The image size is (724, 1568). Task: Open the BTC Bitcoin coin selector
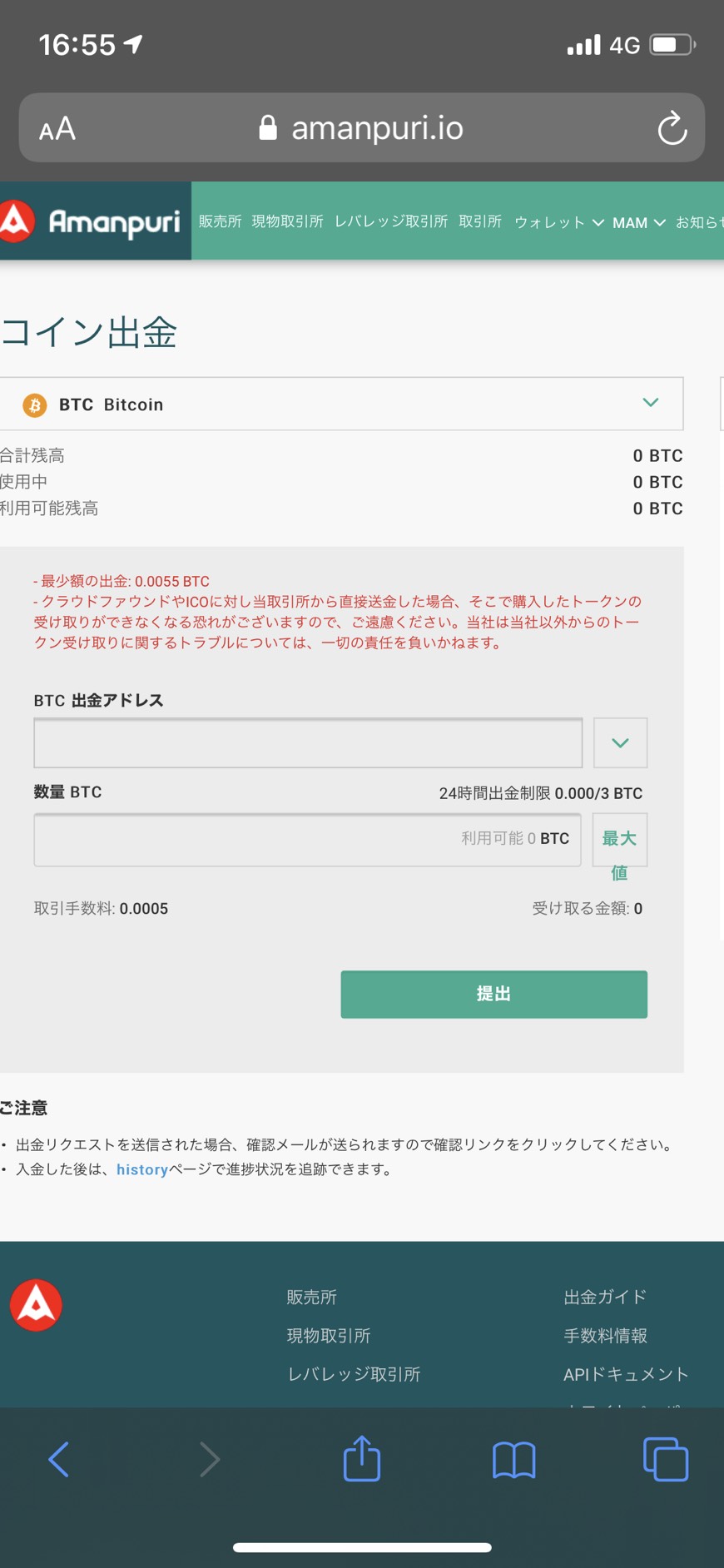(x=341, y=404)
